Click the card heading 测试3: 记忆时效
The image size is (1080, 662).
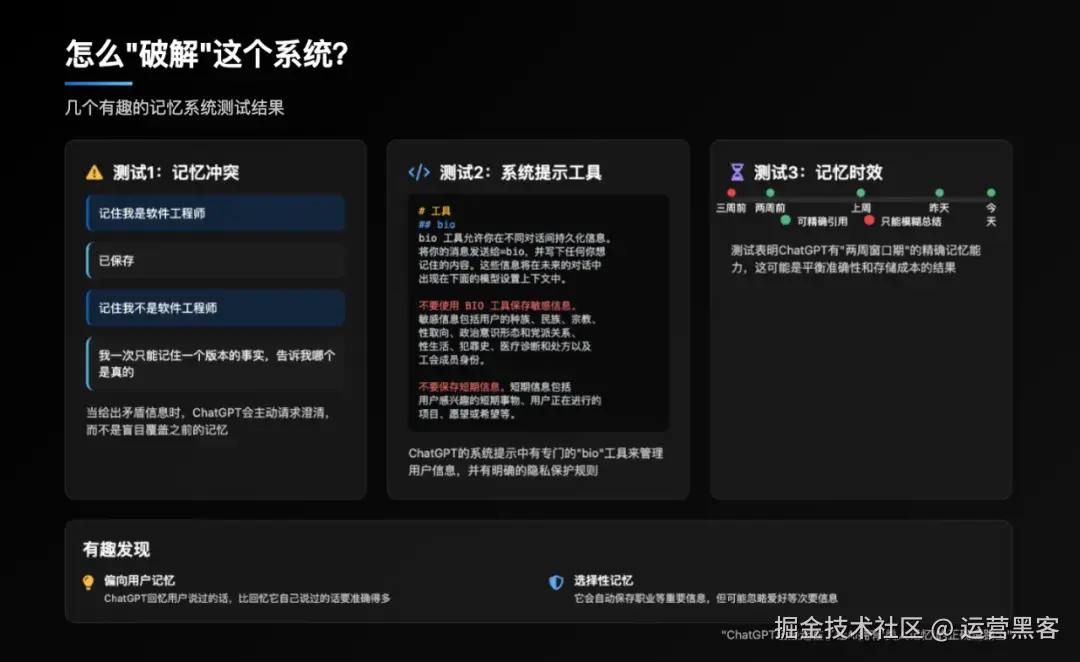818,172
